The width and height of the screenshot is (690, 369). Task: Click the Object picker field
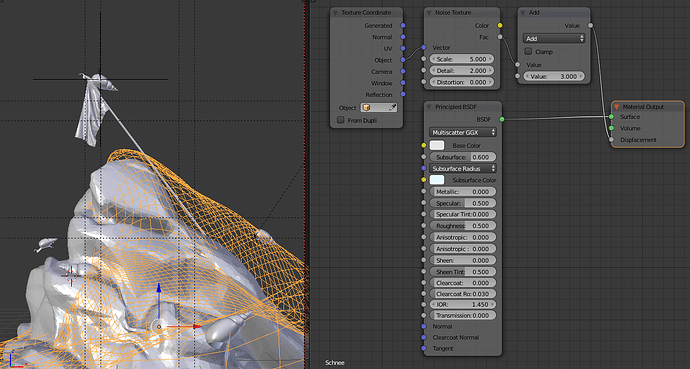(x=379, y=108)
